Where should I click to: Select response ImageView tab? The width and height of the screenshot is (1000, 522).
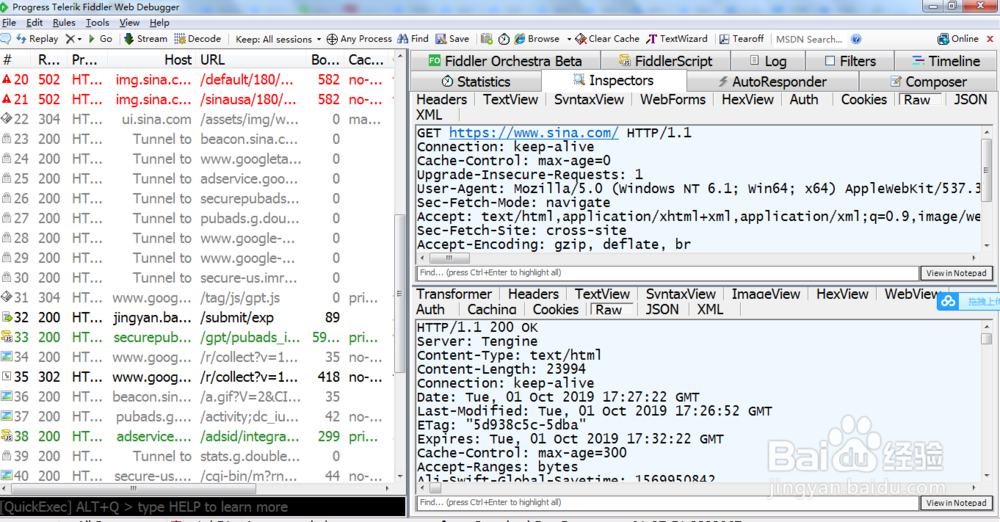click(x=765, y=294)
